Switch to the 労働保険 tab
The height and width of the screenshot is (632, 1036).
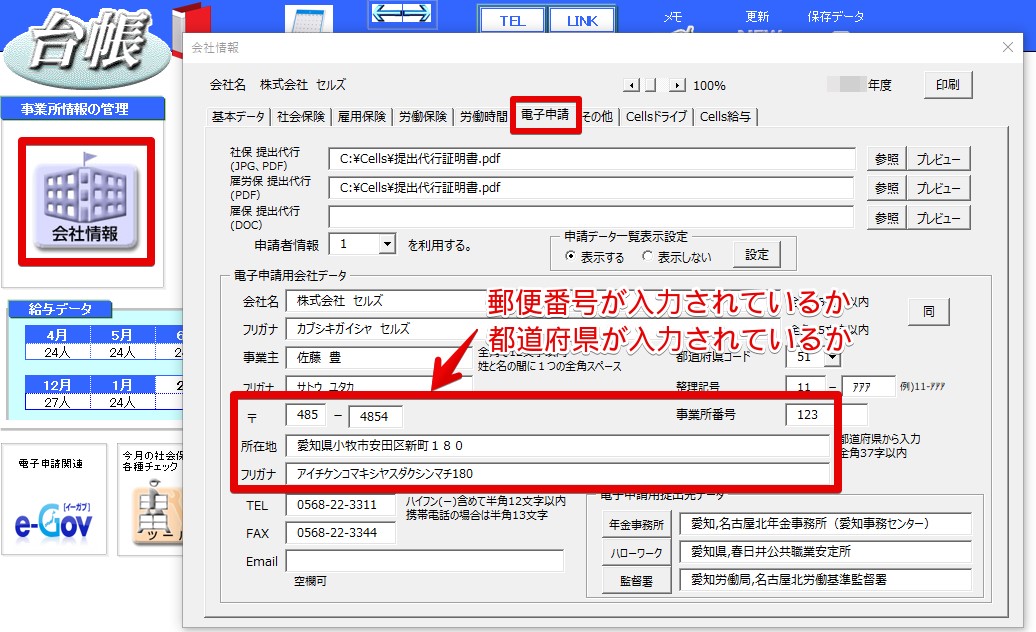pos(423,117)
